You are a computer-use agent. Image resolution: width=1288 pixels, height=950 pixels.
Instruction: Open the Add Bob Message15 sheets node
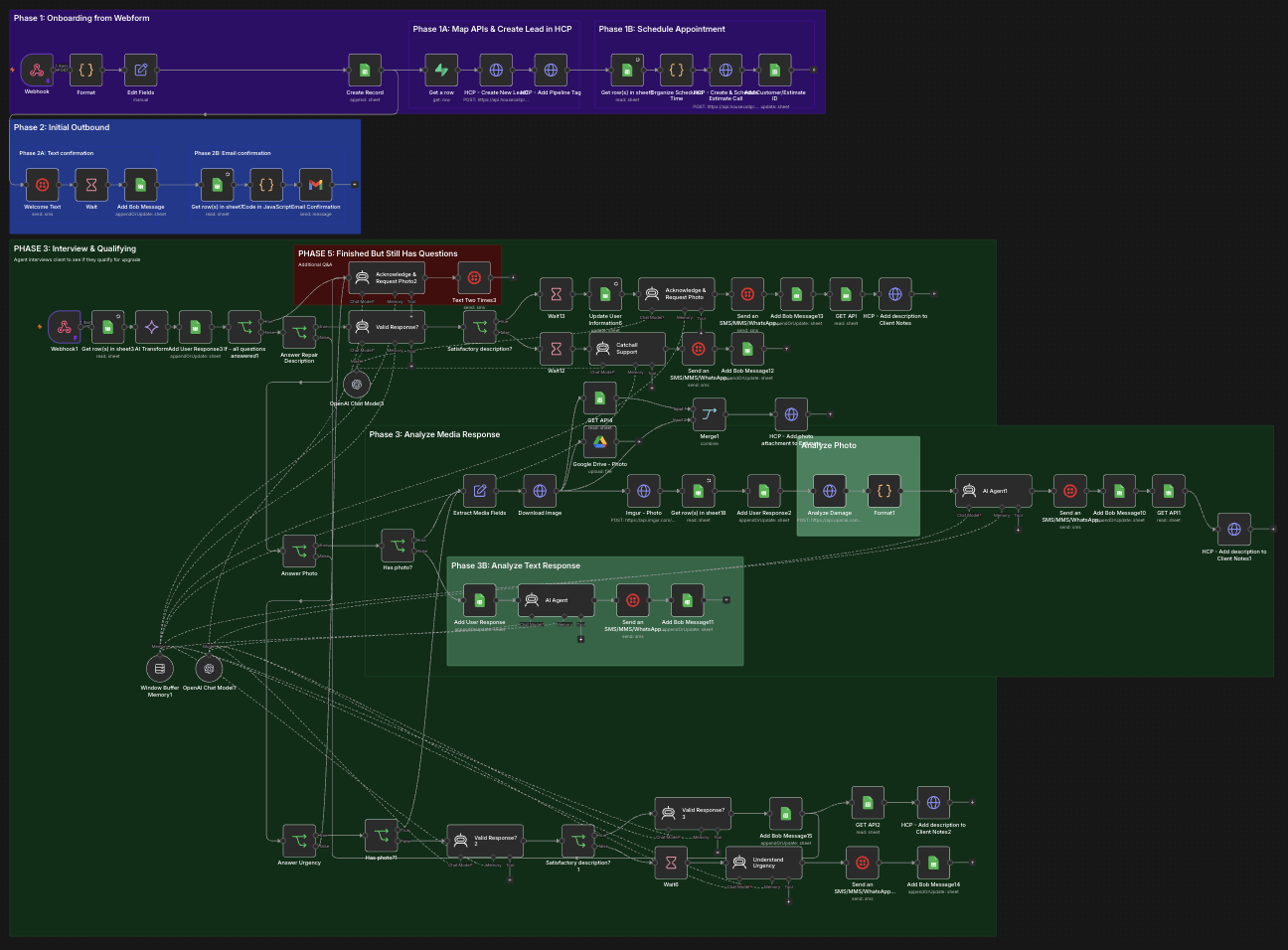[x=785, y=814]
